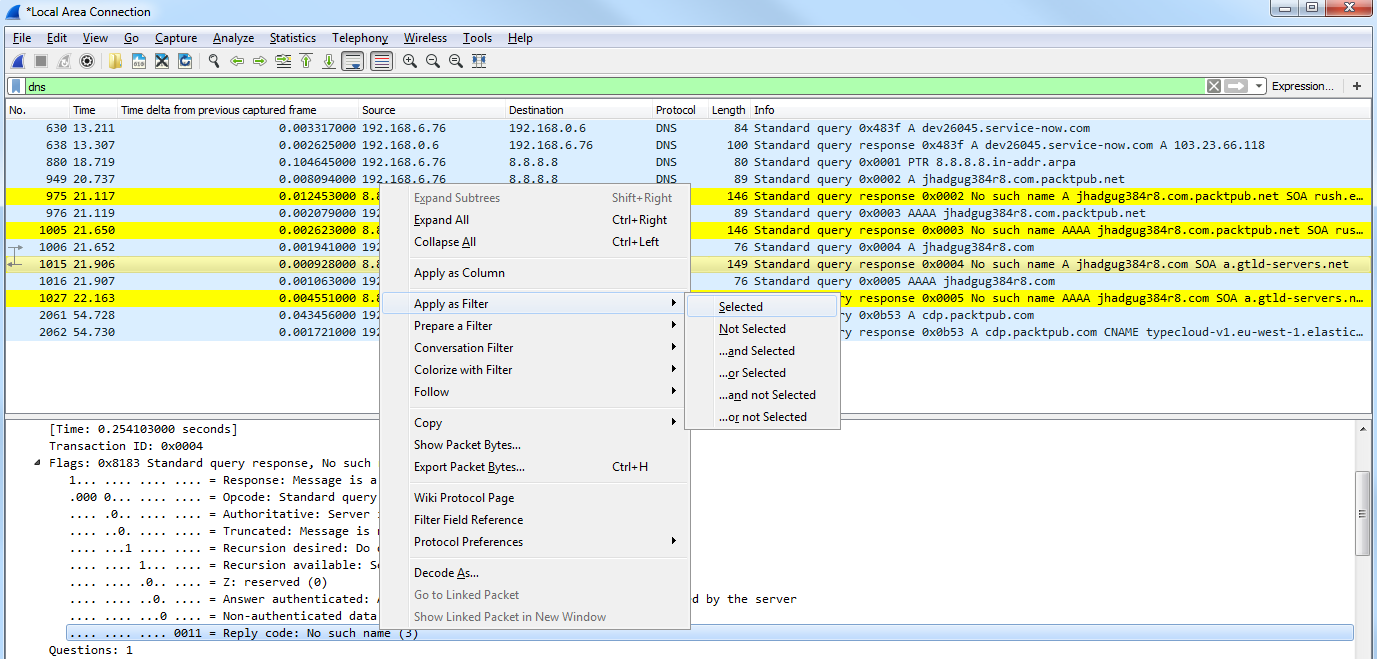The image size is (1377, 659).
Task: Toggle auto-scroll during live capture
Action: [352, 61]
